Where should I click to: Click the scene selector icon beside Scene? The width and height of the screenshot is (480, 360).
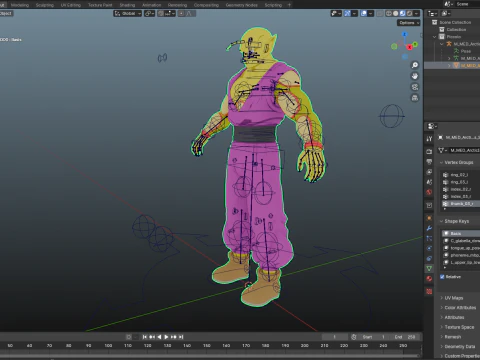(449, 4)
